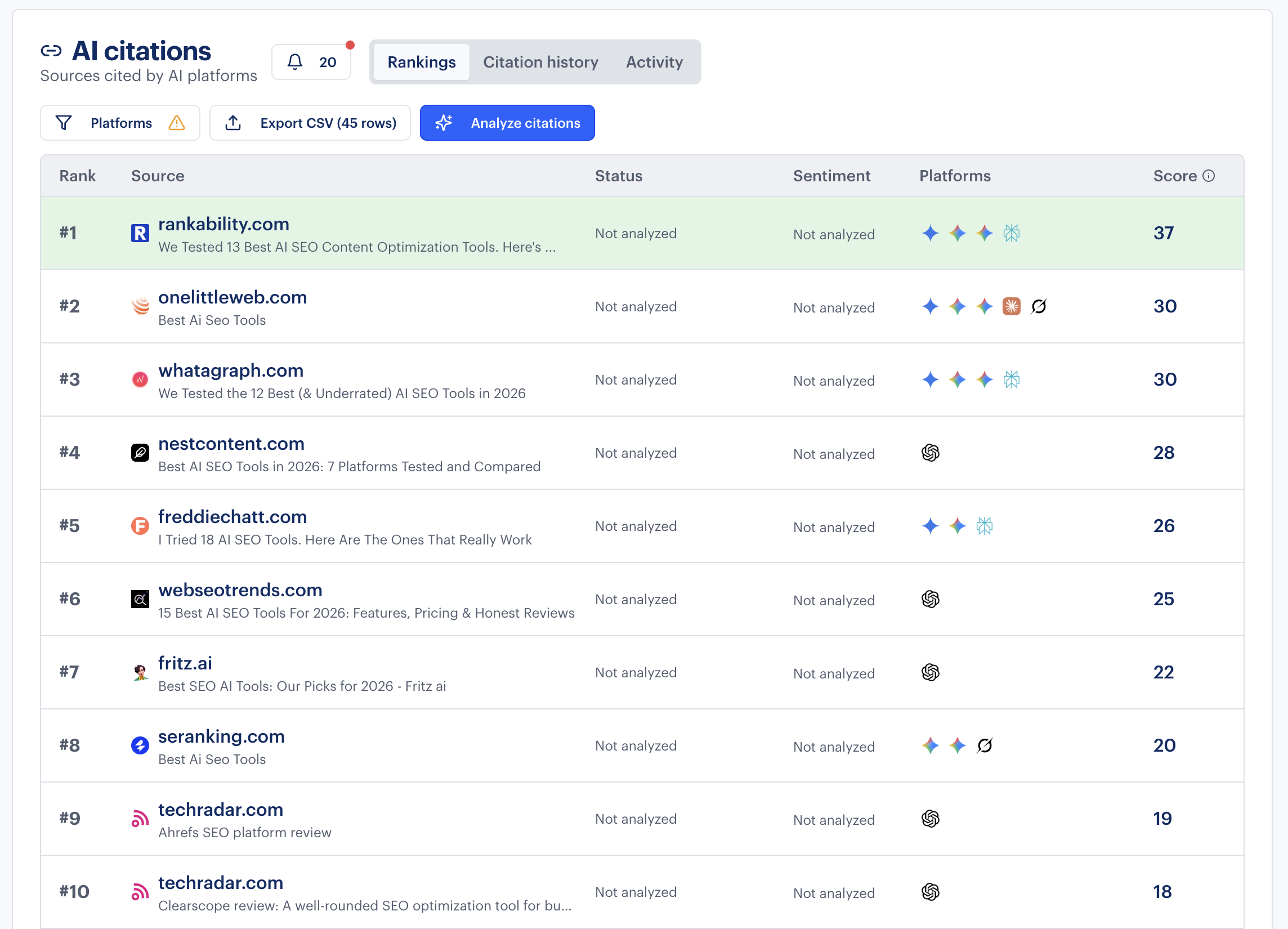Click the Source column header

click(157, 176)
